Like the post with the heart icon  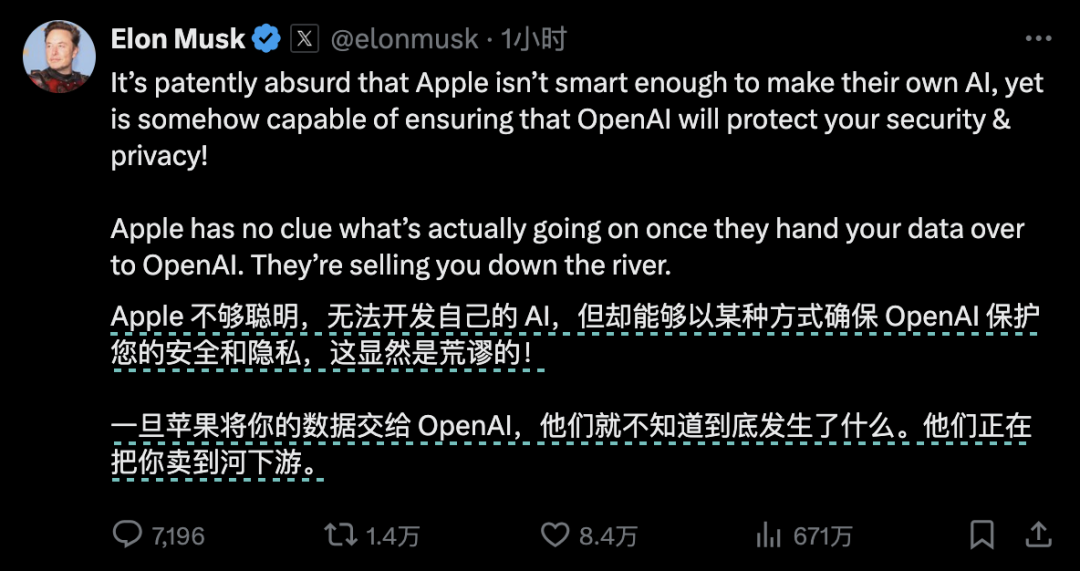[555, 534]
